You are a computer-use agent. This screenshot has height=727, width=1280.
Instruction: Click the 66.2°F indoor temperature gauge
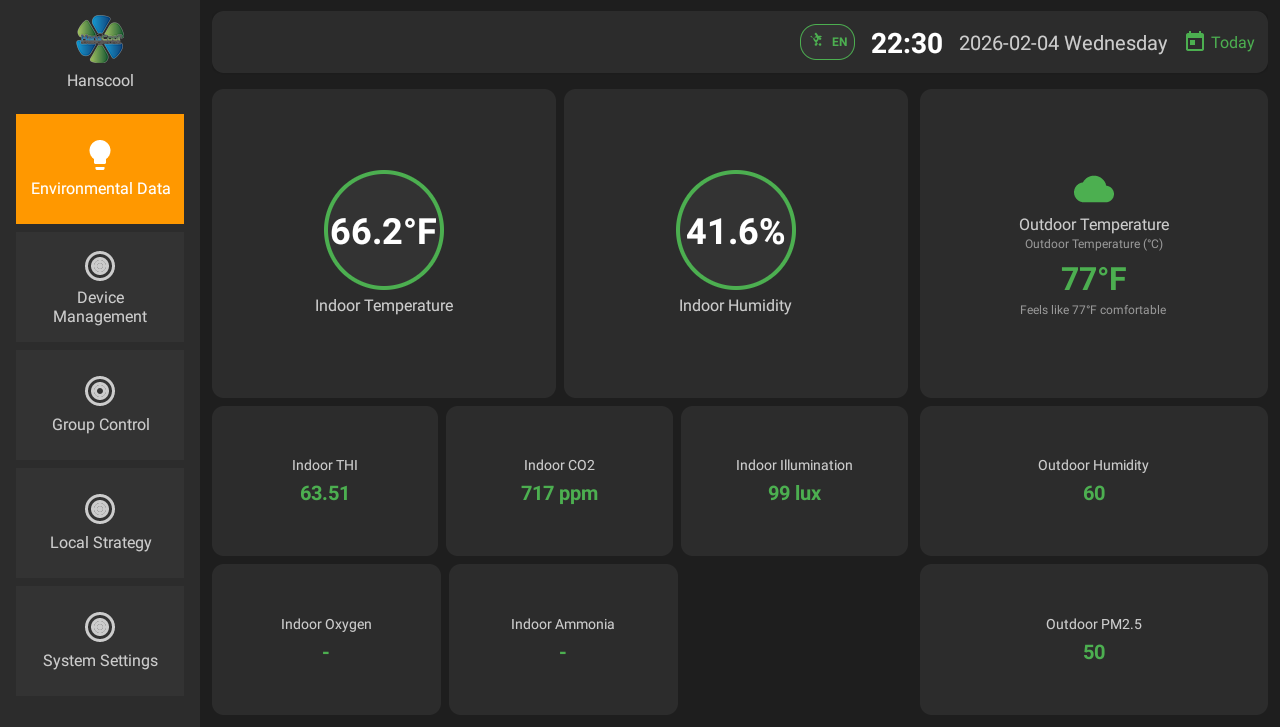tap(384, 230)
